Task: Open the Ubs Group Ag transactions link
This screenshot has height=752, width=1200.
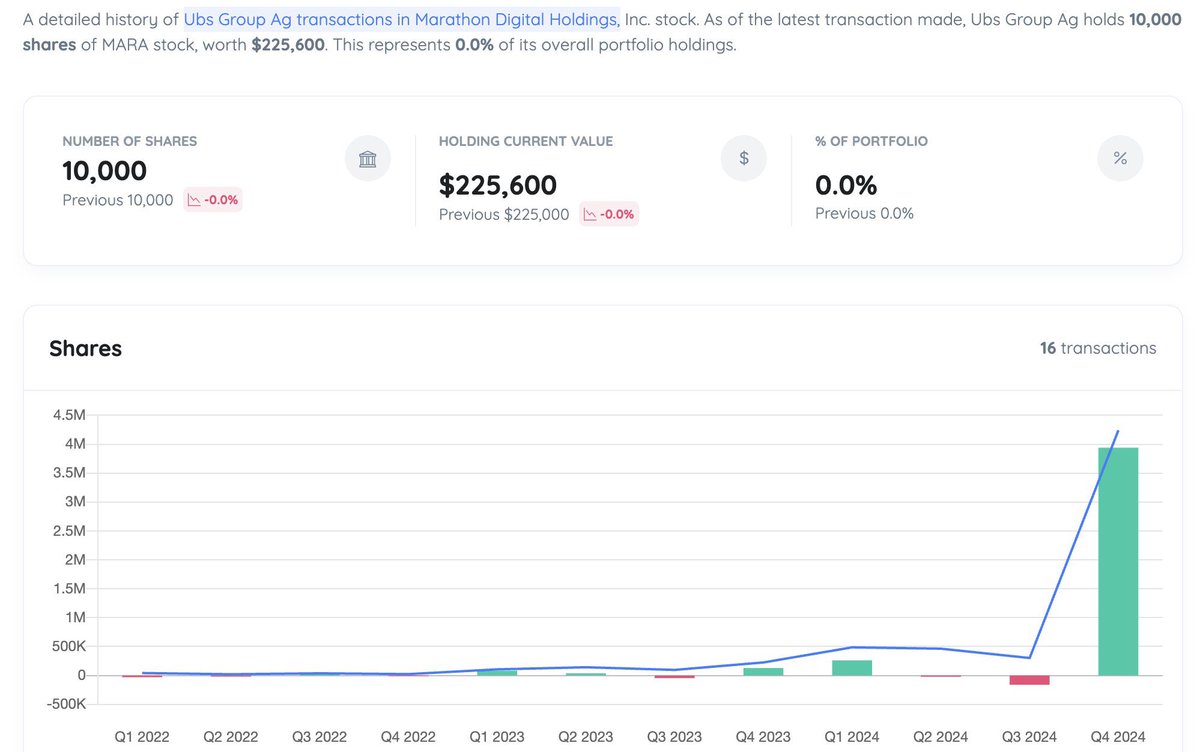Action: [401, 19]
